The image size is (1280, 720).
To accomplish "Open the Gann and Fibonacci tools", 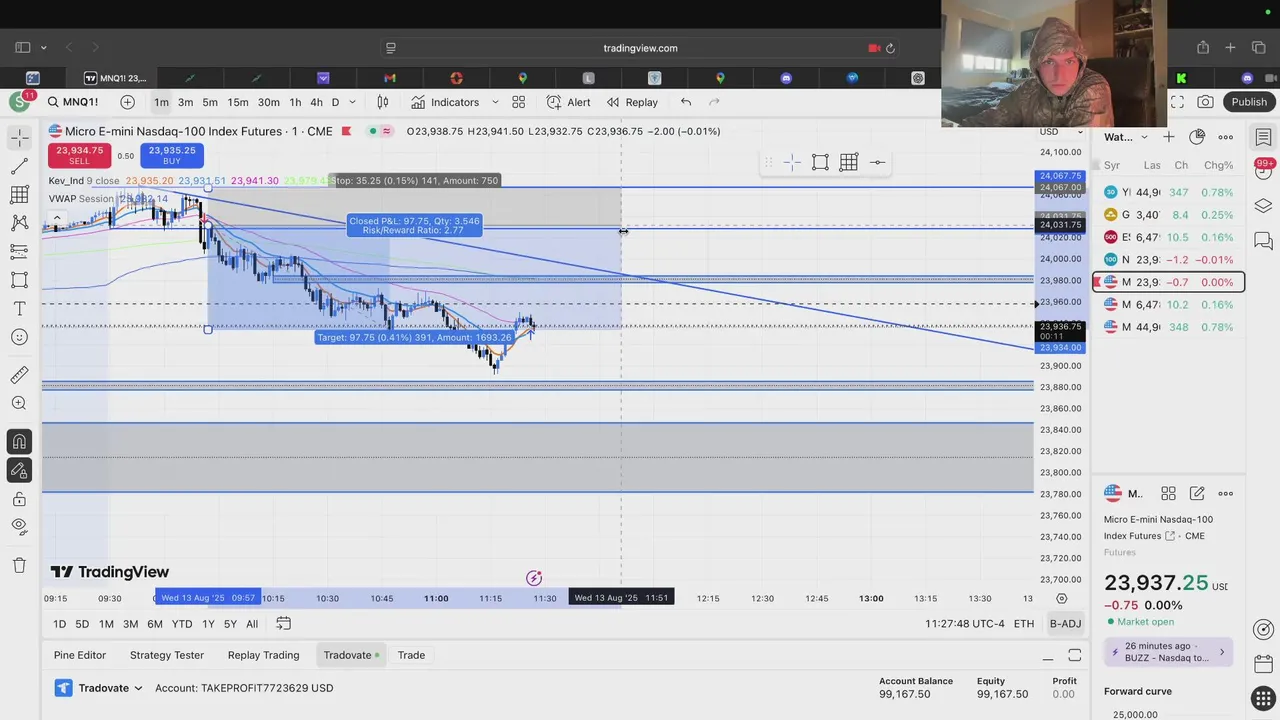I will pyautogui.click(x=19, y=194).
